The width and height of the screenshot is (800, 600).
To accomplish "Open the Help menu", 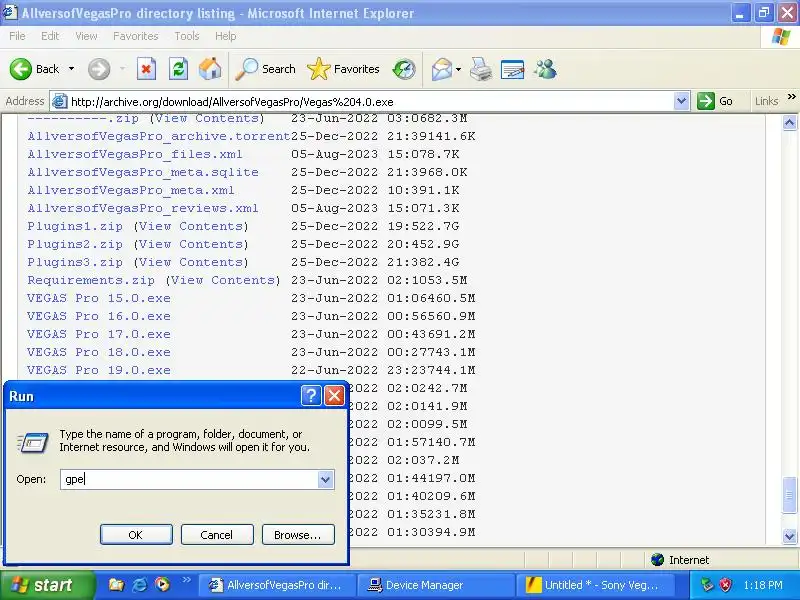I will coord(226,36).
